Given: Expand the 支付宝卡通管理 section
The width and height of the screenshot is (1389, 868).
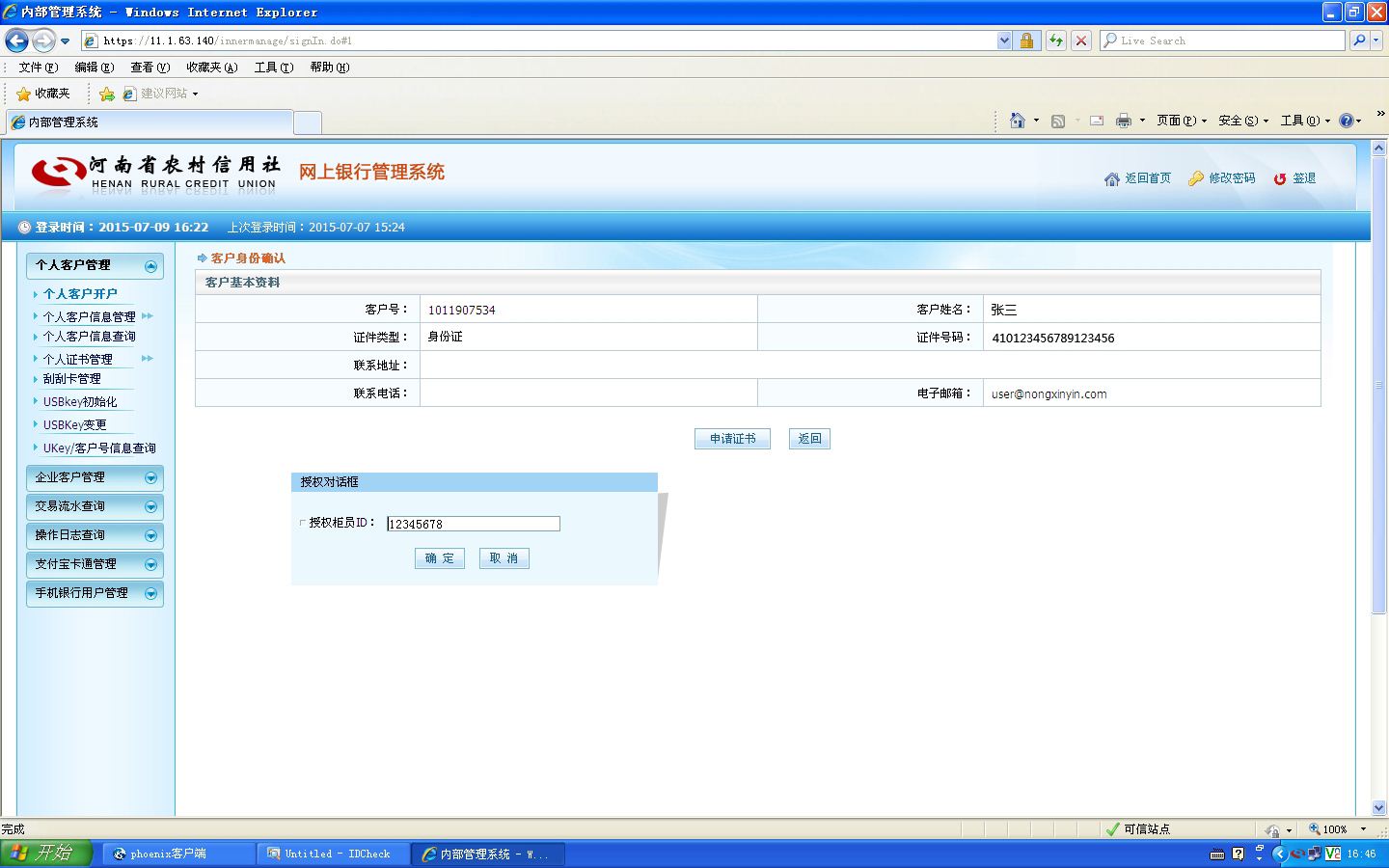Looking at the screenshot, I should click(x=95, y=564).
